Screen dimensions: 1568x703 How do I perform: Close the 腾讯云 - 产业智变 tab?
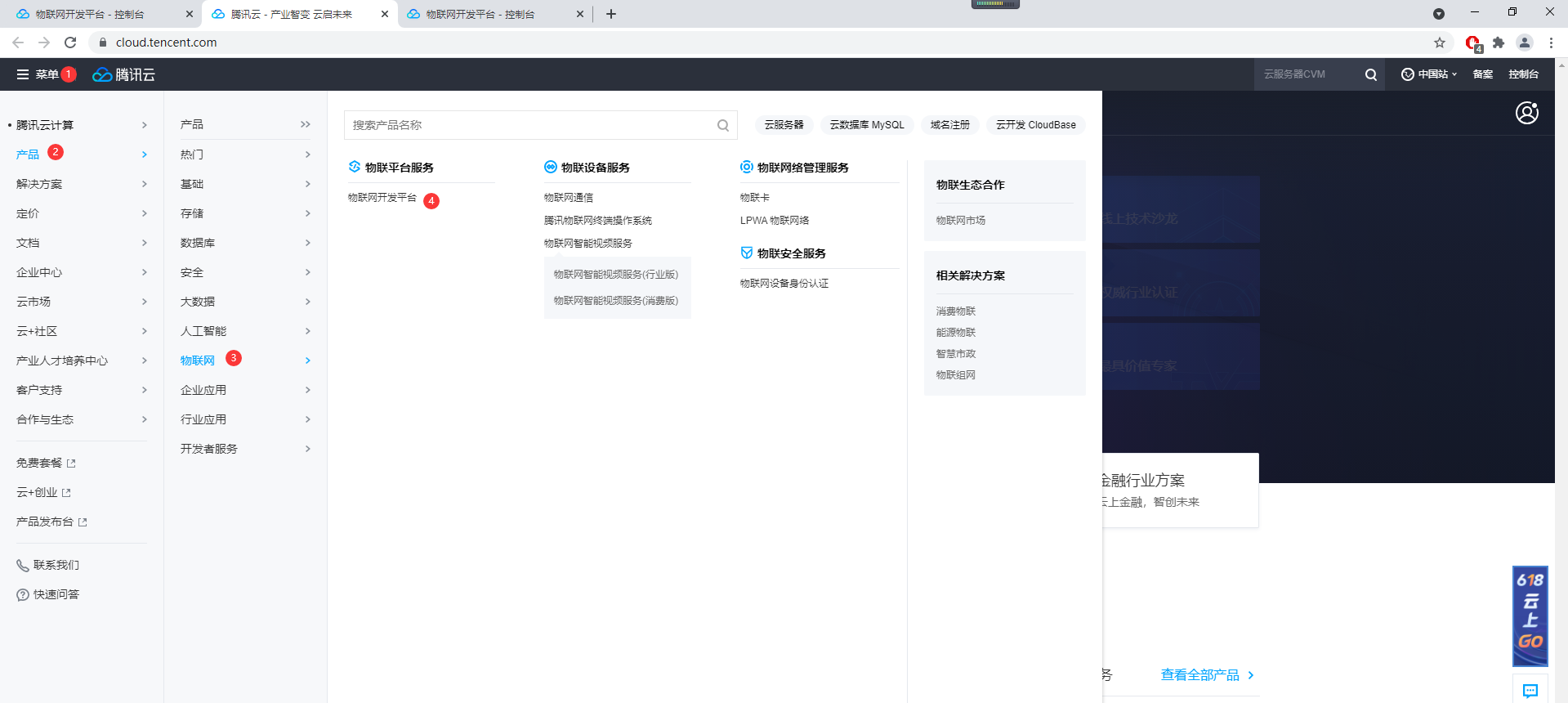point(385,14)
